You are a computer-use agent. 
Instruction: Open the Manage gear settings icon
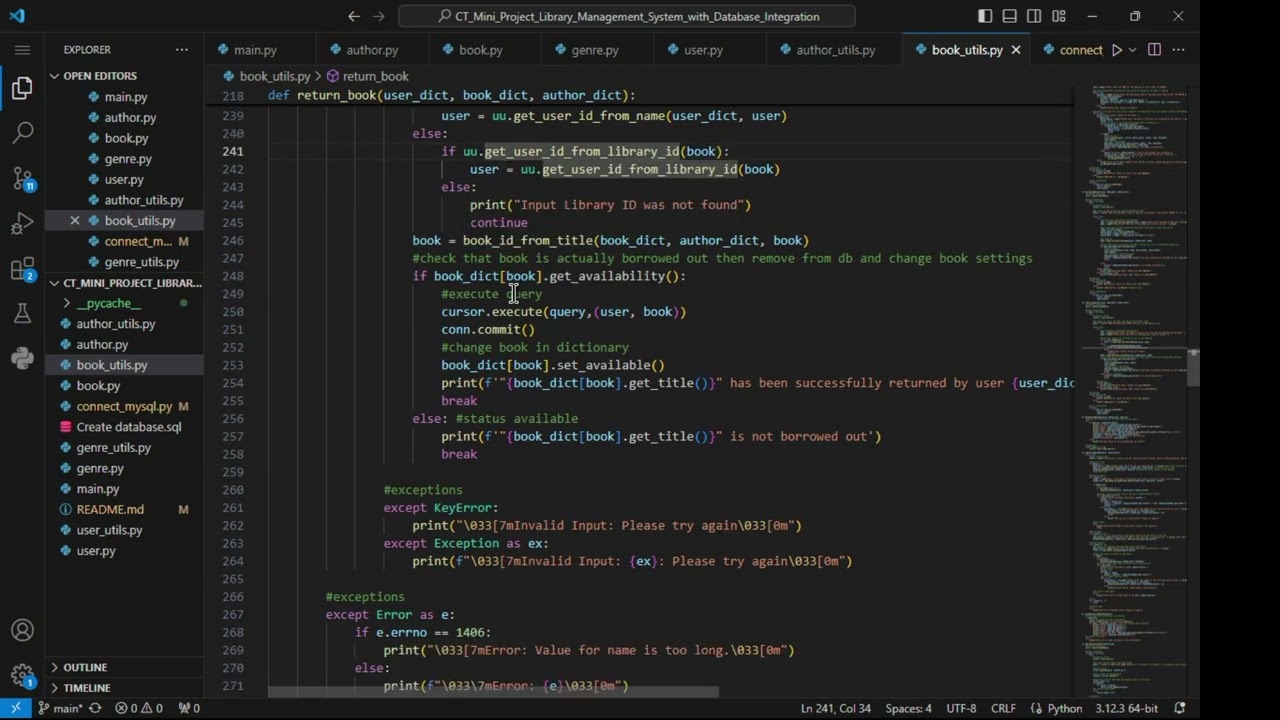(22, 675)
